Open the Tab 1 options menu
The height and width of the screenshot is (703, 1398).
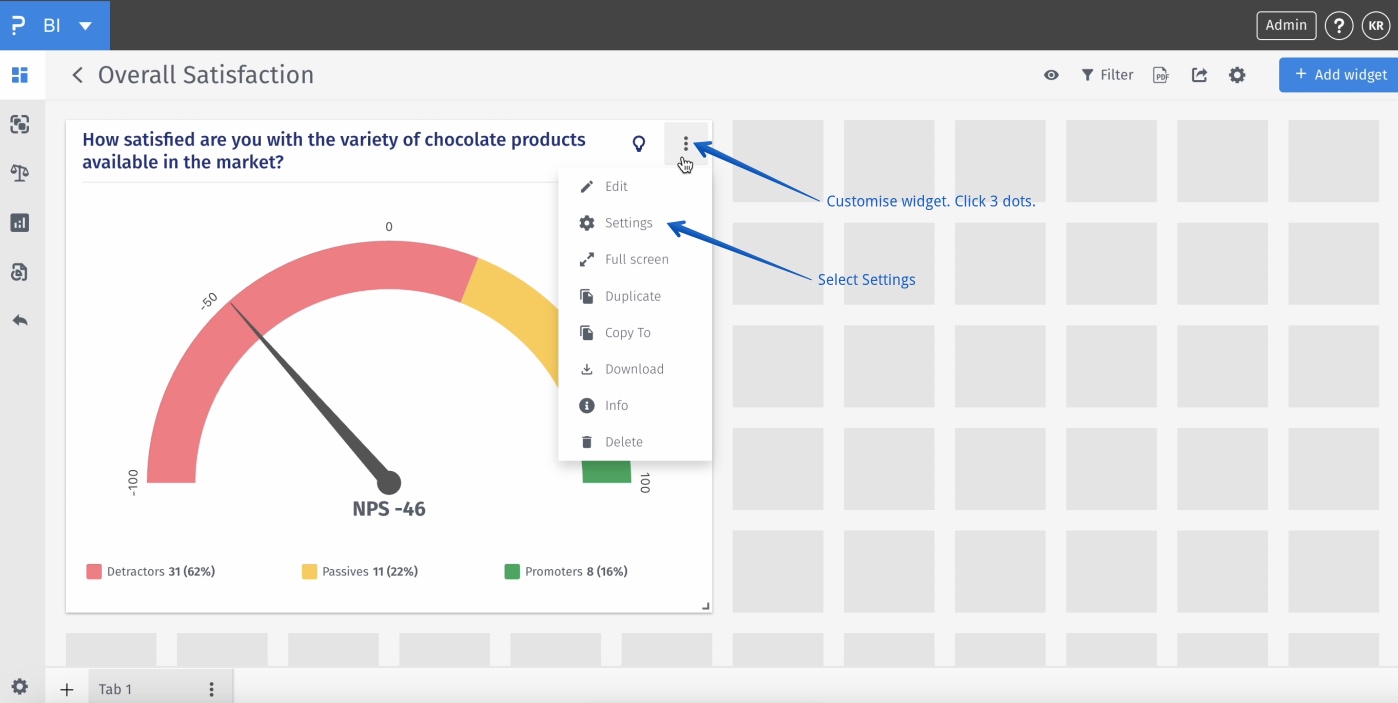point(211,689)
